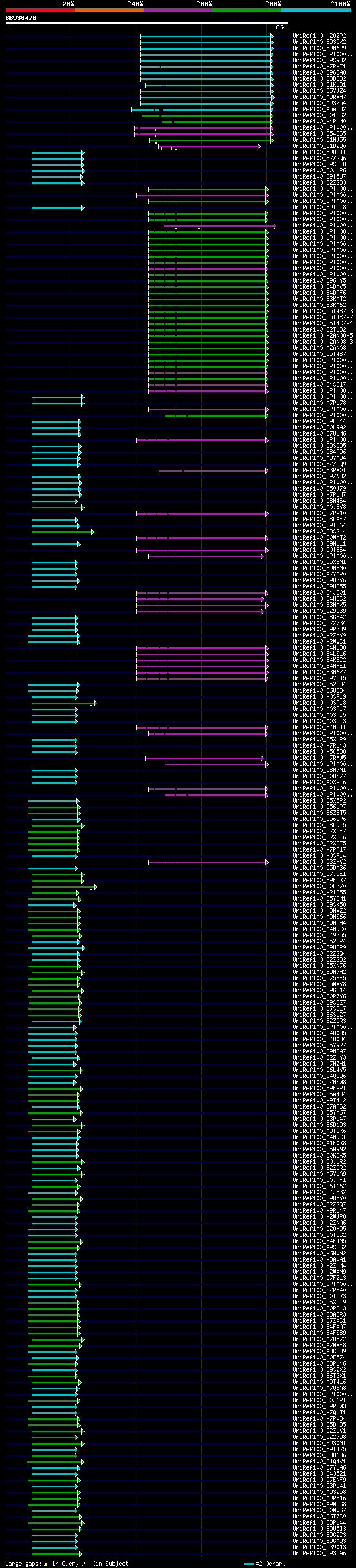Select the UniRef100_A0SPJ8 label
This screenshot has height=1568, width=356.
pos(319,703)
